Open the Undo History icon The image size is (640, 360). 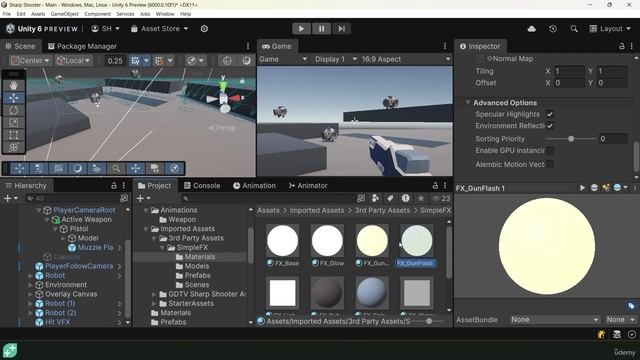pyautogui.click(x=553, y=29)
